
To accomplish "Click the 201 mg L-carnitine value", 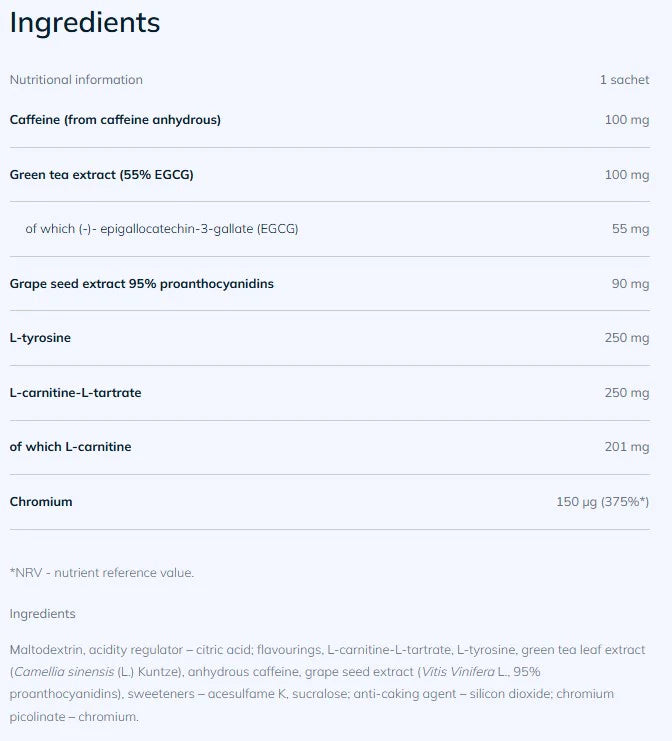I will 626,447.
